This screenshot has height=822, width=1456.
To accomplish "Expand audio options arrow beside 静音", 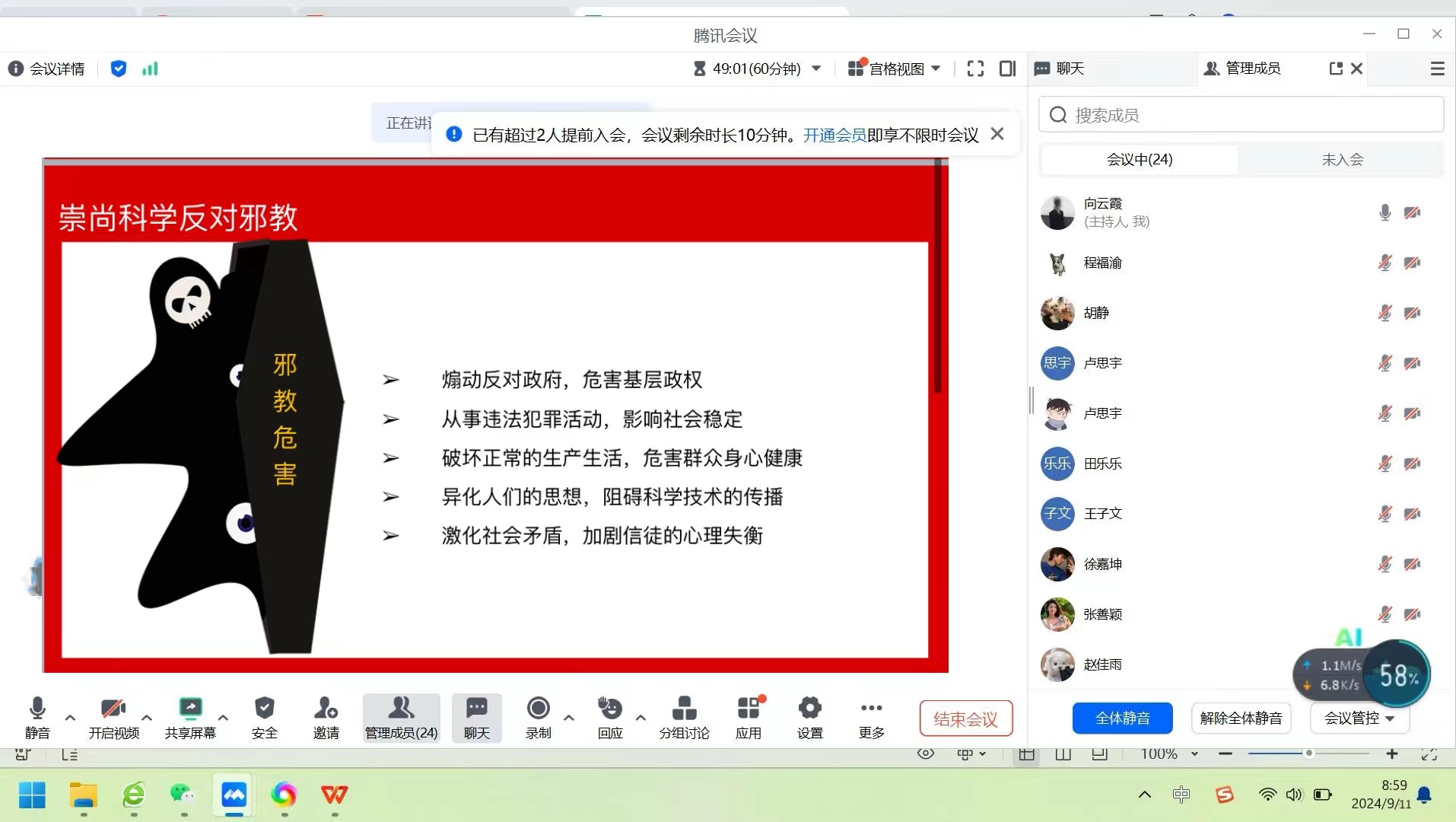I will click(70, 717).
